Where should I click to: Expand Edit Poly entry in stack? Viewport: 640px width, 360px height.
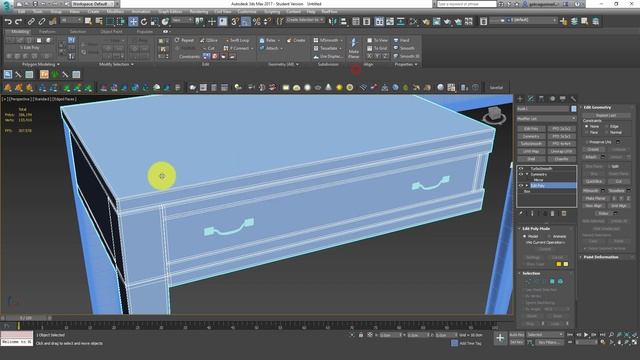(527, 185)
